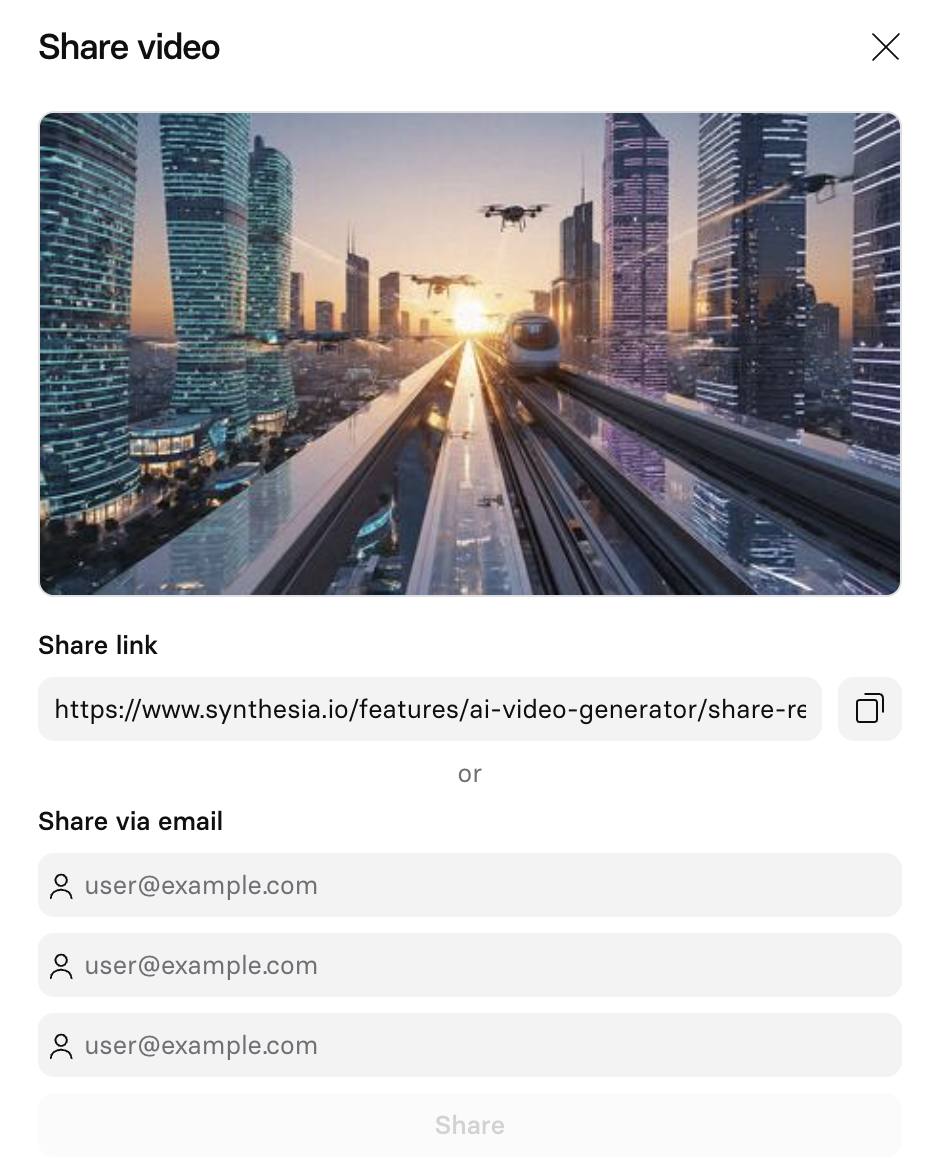Click the "Share video" dialog title
Viewport: 928px width, 1170px height.
129,47
